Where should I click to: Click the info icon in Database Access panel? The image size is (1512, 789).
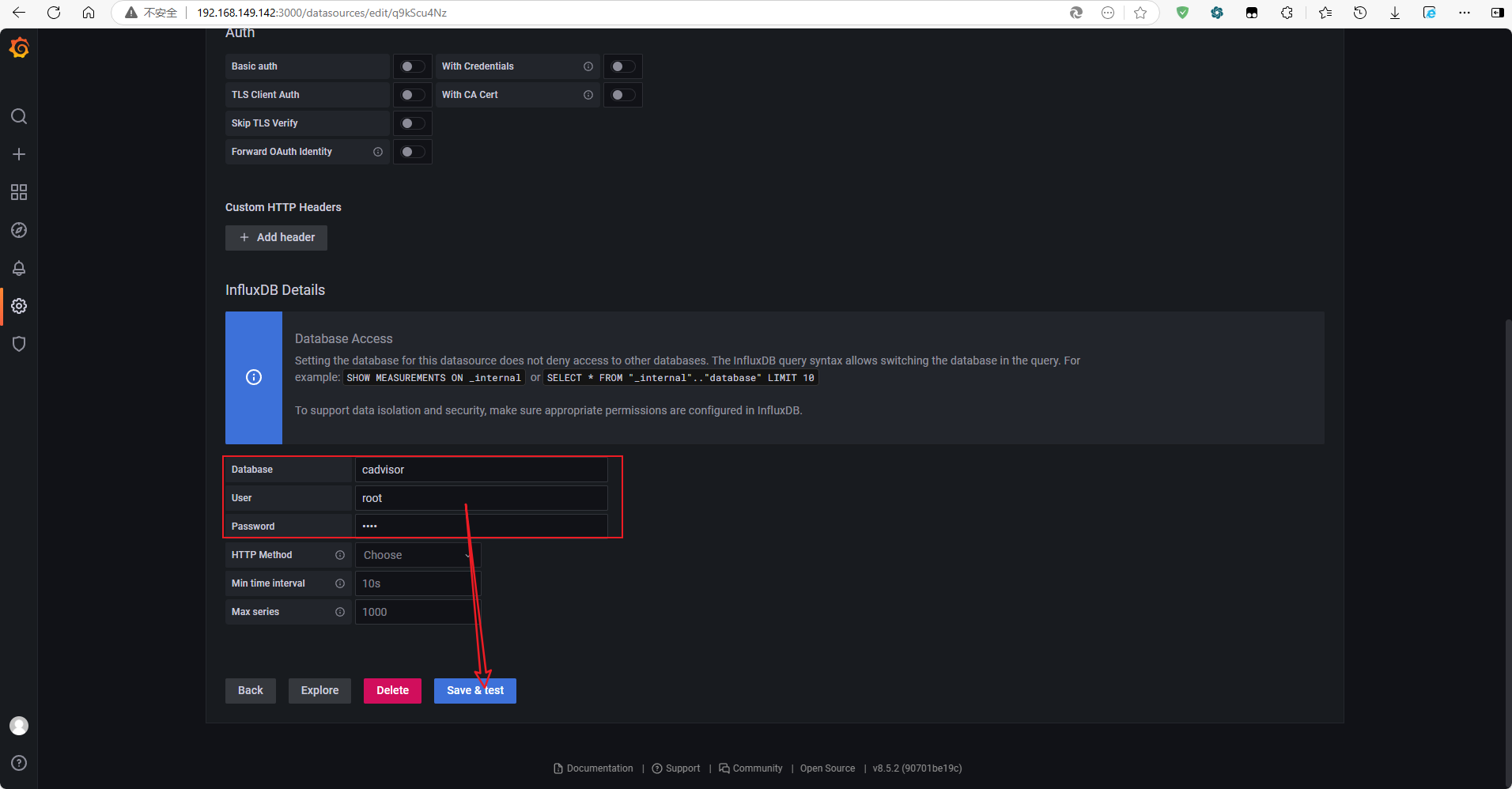254,377
